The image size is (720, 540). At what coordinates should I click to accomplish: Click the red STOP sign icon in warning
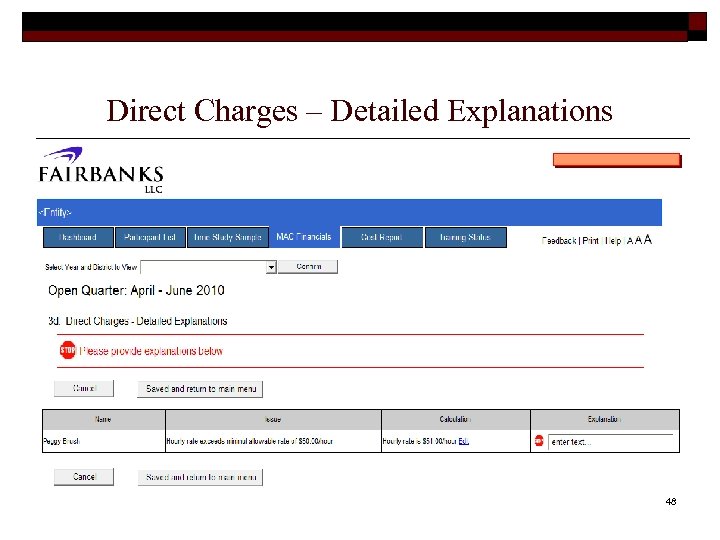(68, 350)
